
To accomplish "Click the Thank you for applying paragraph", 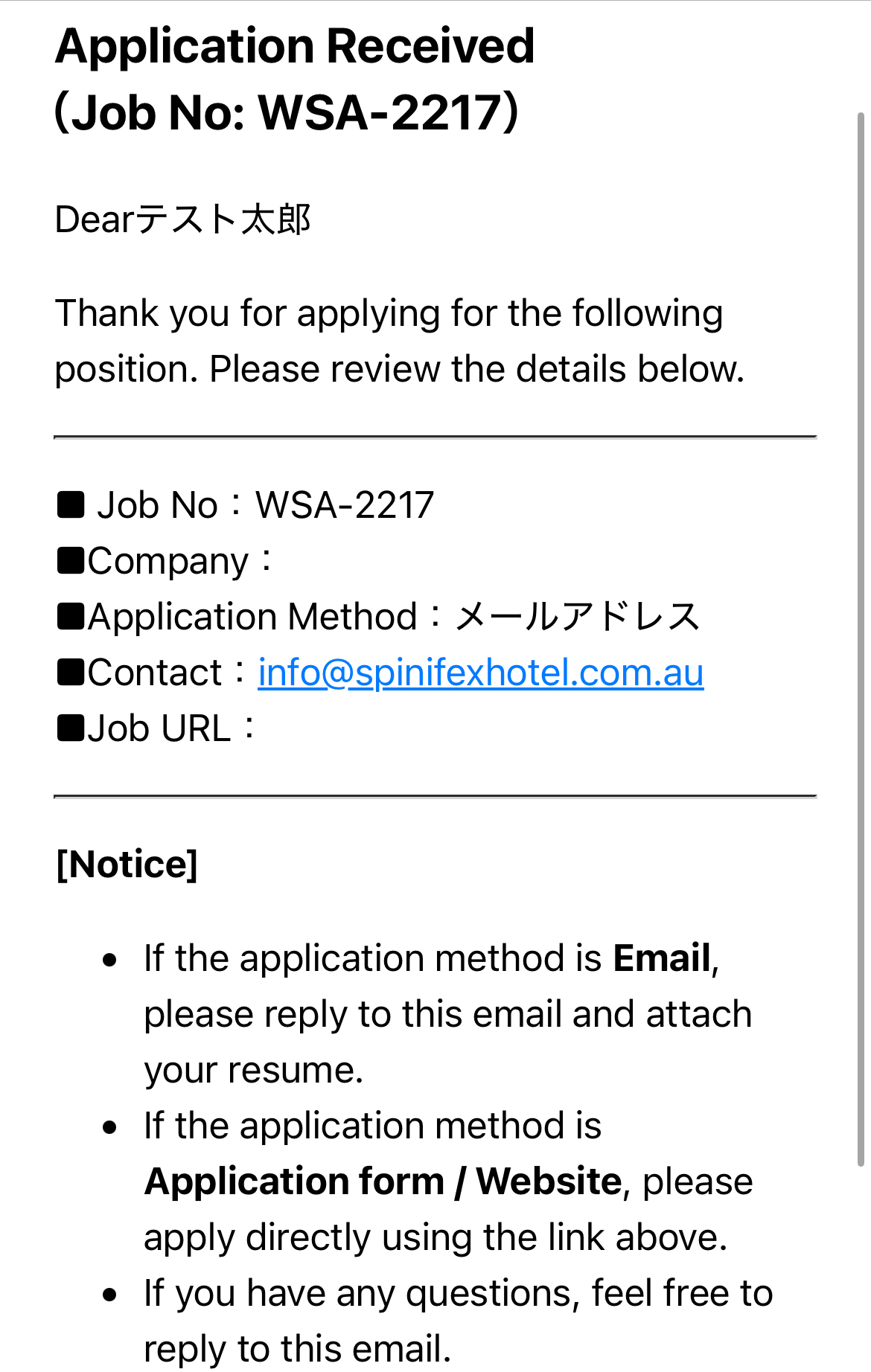I will click(399, 341).
